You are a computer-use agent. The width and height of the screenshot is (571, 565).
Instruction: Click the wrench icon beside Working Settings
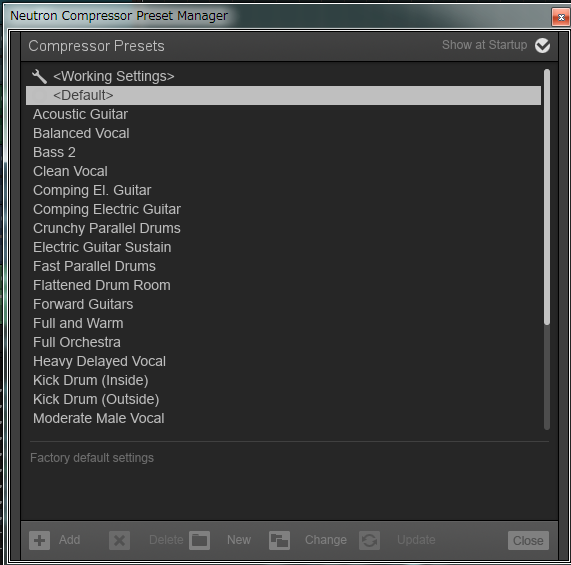[39, 76]
